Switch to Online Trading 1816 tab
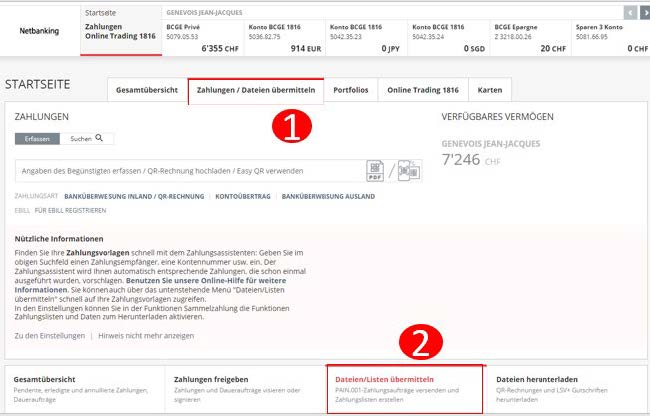 click(423, 90)
